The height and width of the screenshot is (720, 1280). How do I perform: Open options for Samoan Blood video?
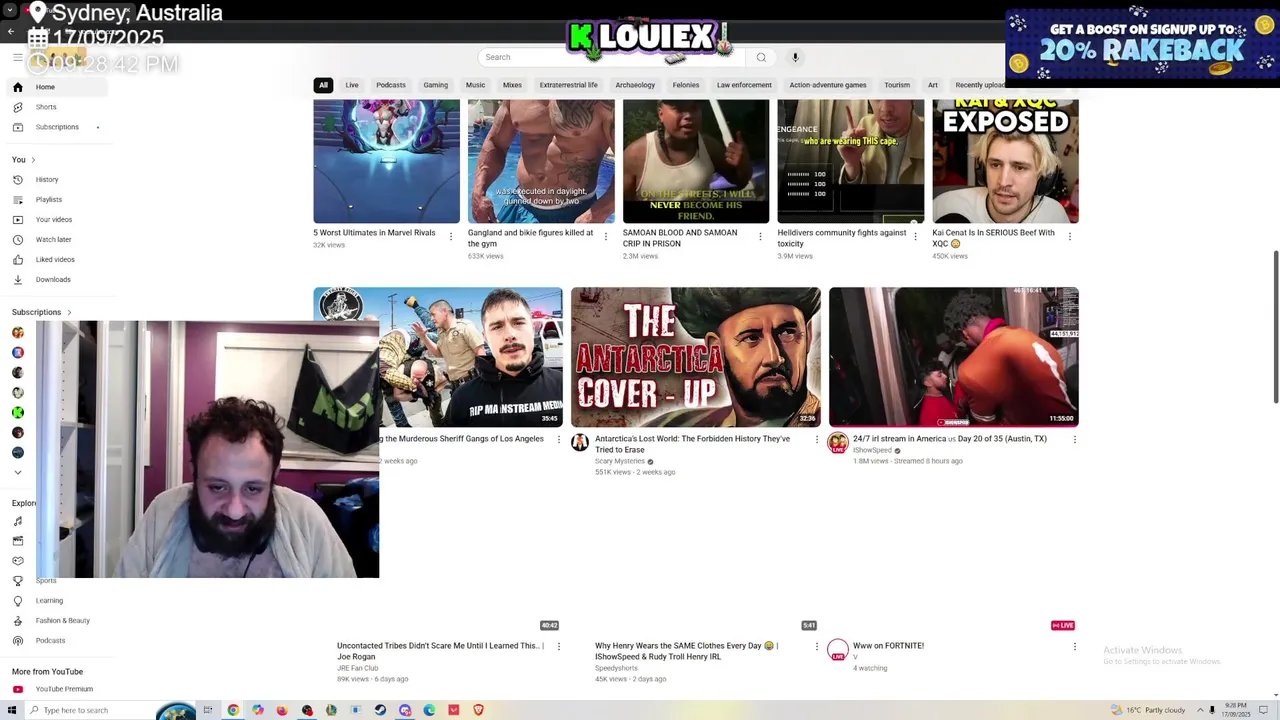tap(760, 237)
